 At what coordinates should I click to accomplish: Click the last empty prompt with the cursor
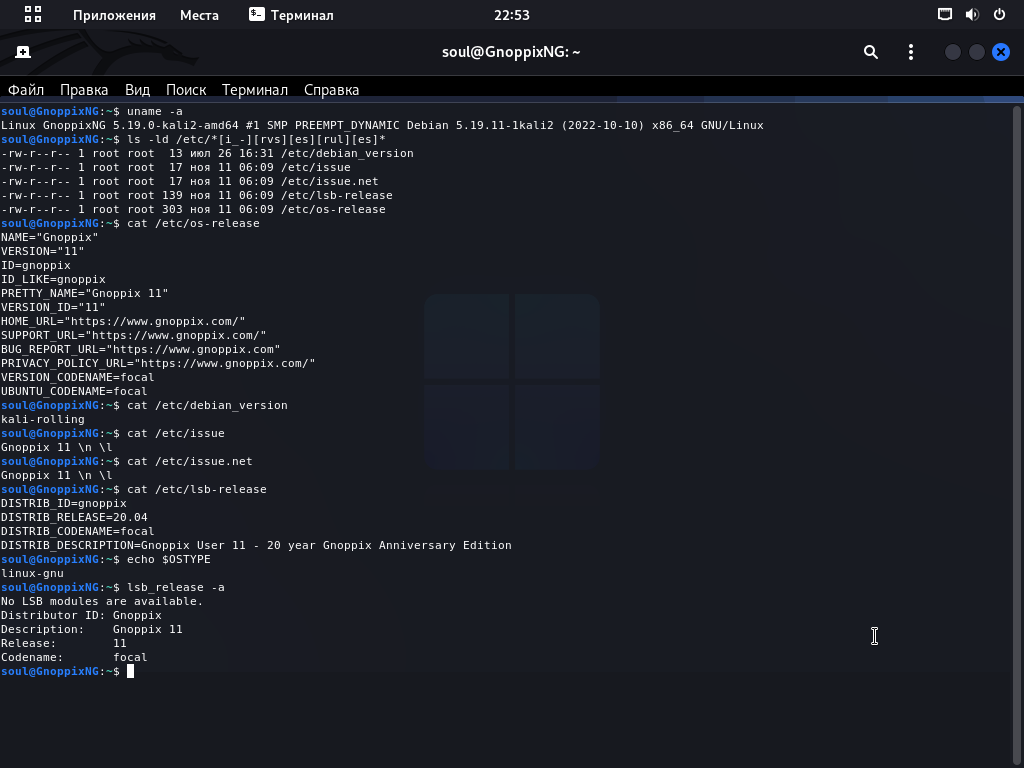[x=67, y=671]
